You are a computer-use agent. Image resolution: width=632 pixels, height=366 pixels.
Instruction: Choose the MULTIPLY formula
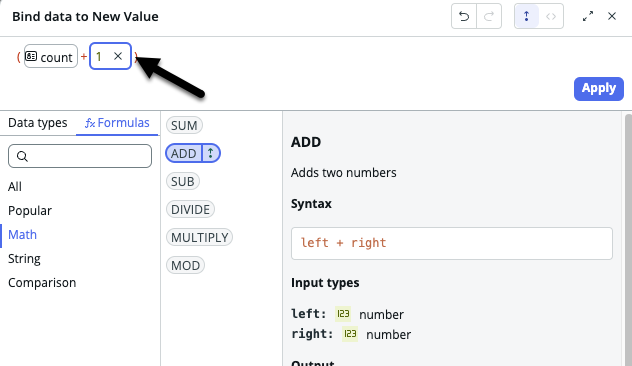pyautogui.click(x=200, y=237)
